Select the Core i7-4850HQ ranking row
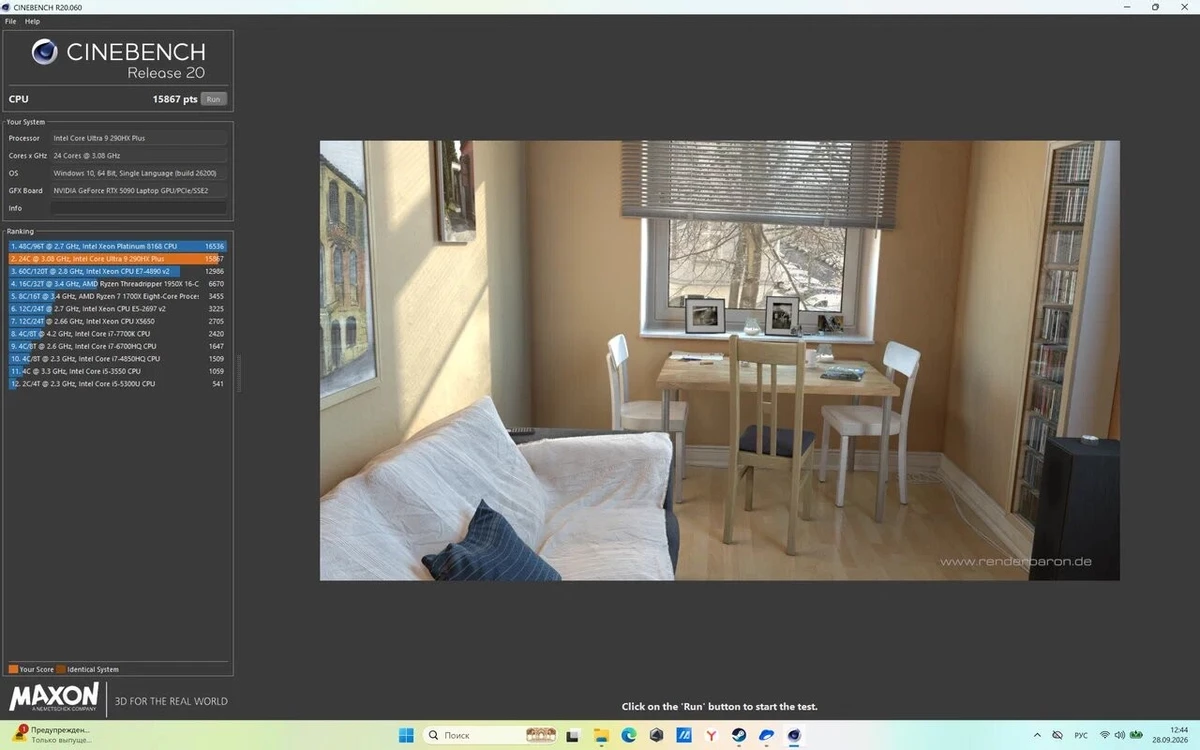1200x750 pixels. tap(118, 358)
